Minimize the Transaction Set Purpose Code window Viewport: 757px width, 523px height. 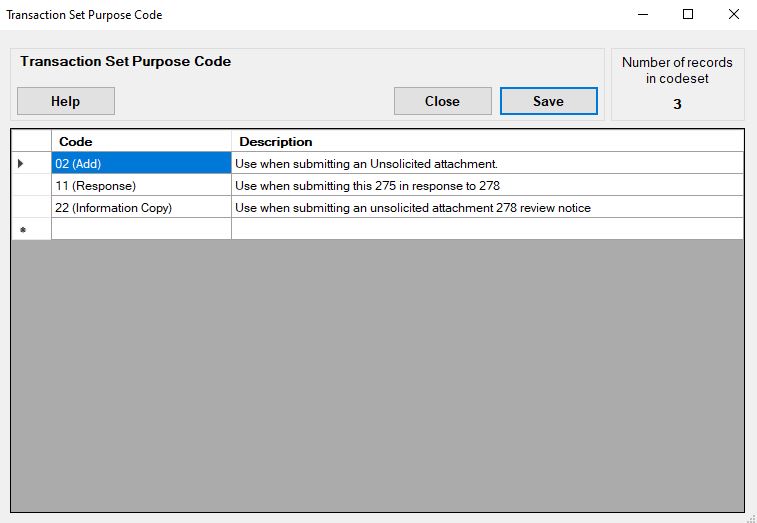(x=643, y=14)
